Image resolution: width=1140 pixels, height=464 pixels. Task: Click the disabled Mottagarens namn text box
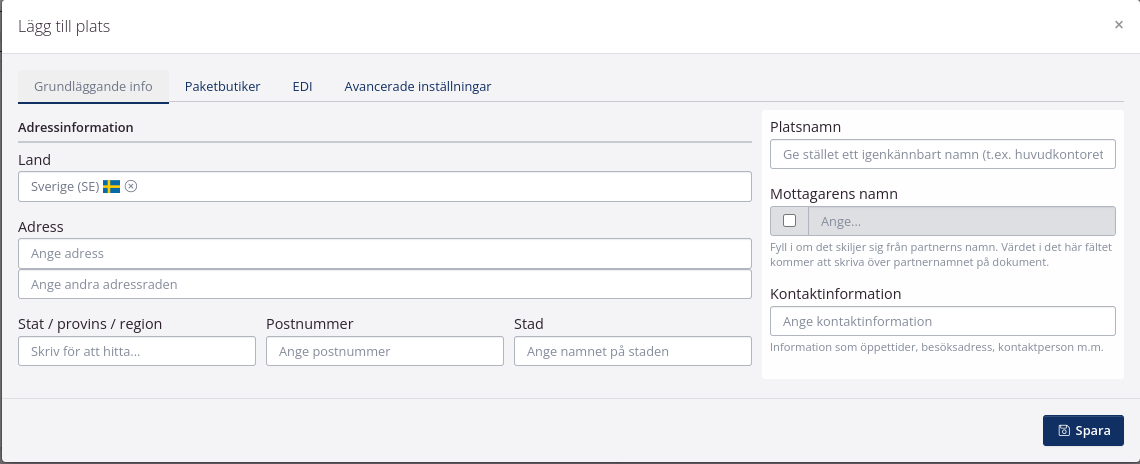[x=961, y=221]
